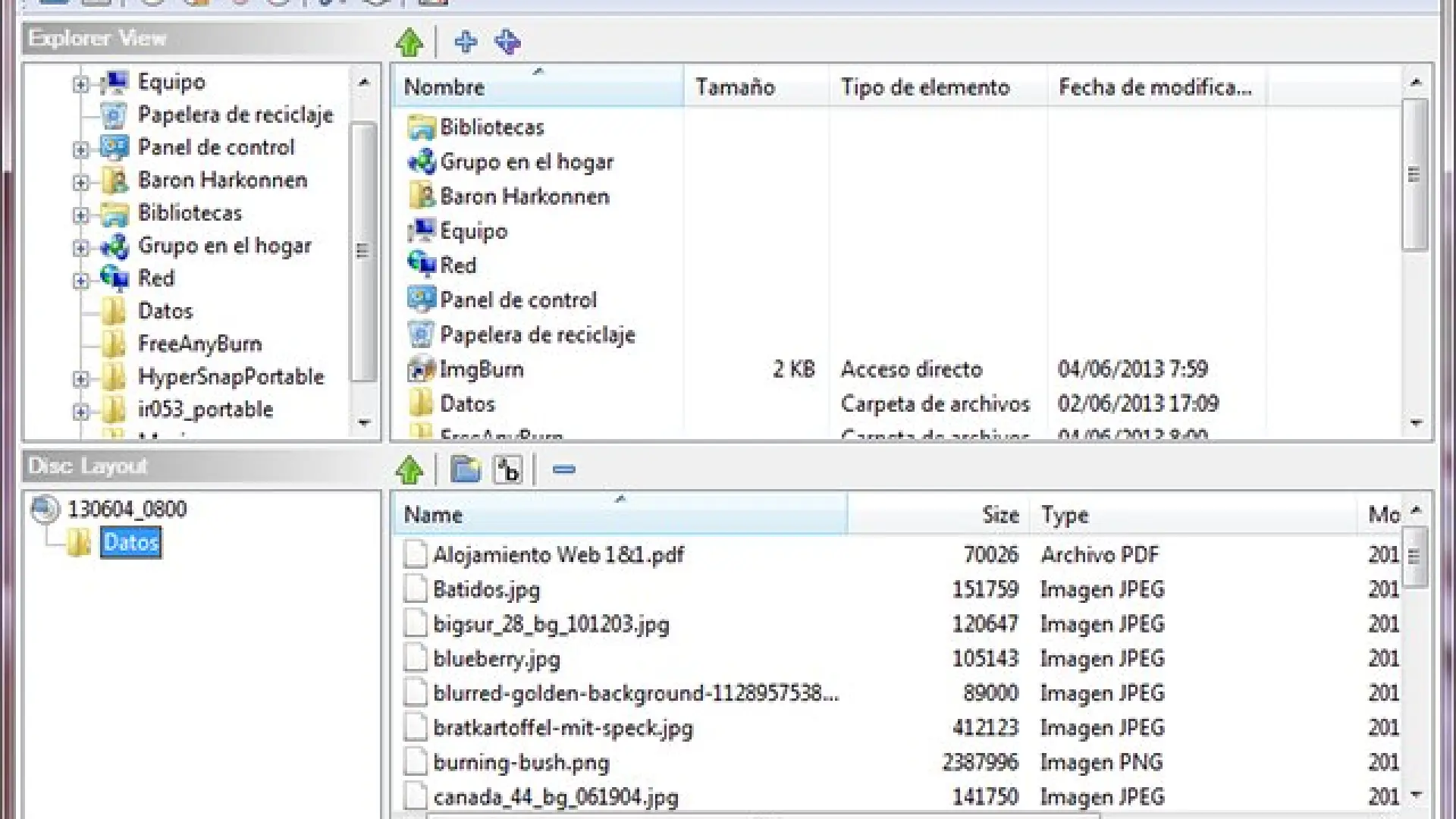This screenshot has width=1456, height=819.
Task: Expand the Panel de control tree node
Action: 80,149
